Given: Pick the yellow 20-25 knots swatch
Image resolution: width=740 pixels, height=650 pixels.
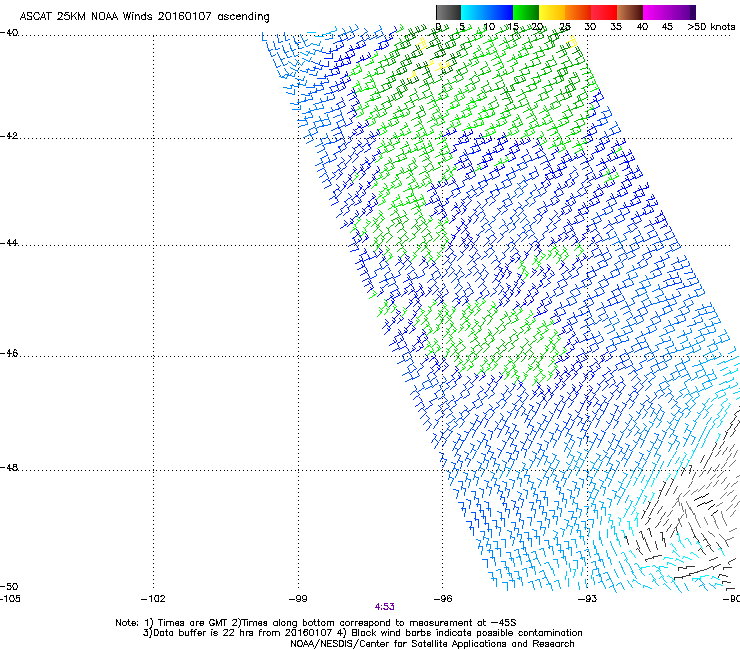Looking at the screenshot, I should [x=552, y=12].
